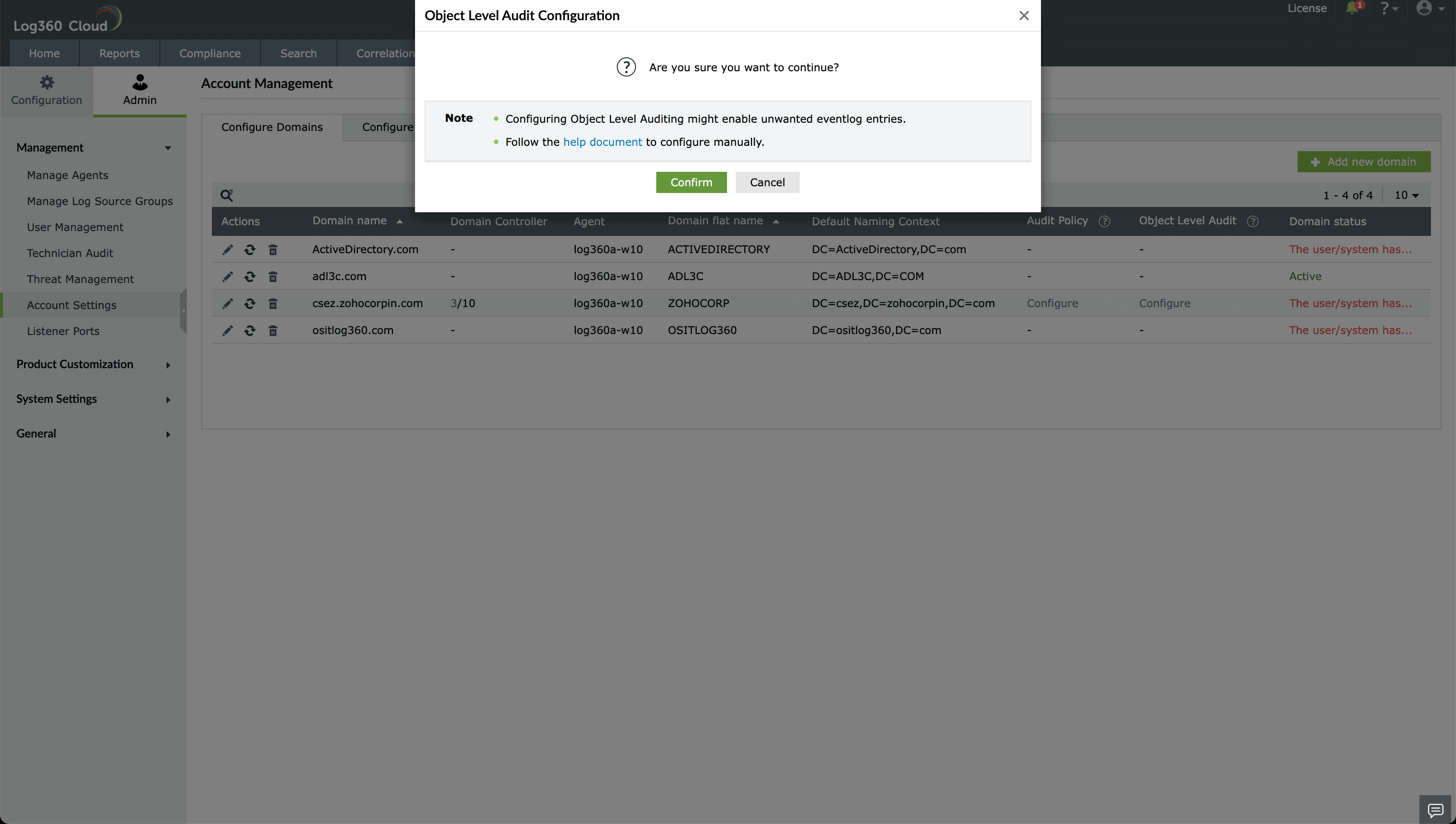Click the refresh/sync icon for adl3c.com
The height and width of the screenshot is (824, 1456).
tap(249, 275)
